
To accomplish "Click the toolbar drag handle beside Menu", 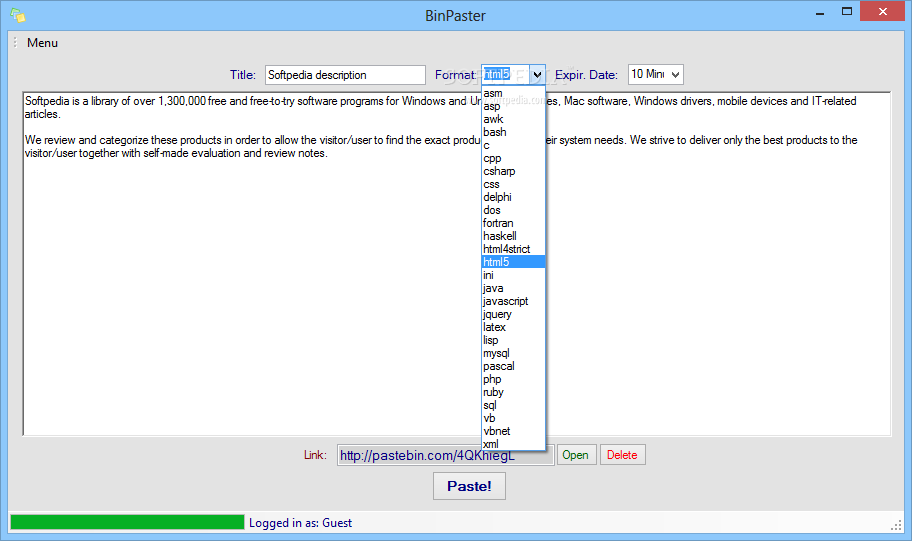I will (x=15, y=42).
